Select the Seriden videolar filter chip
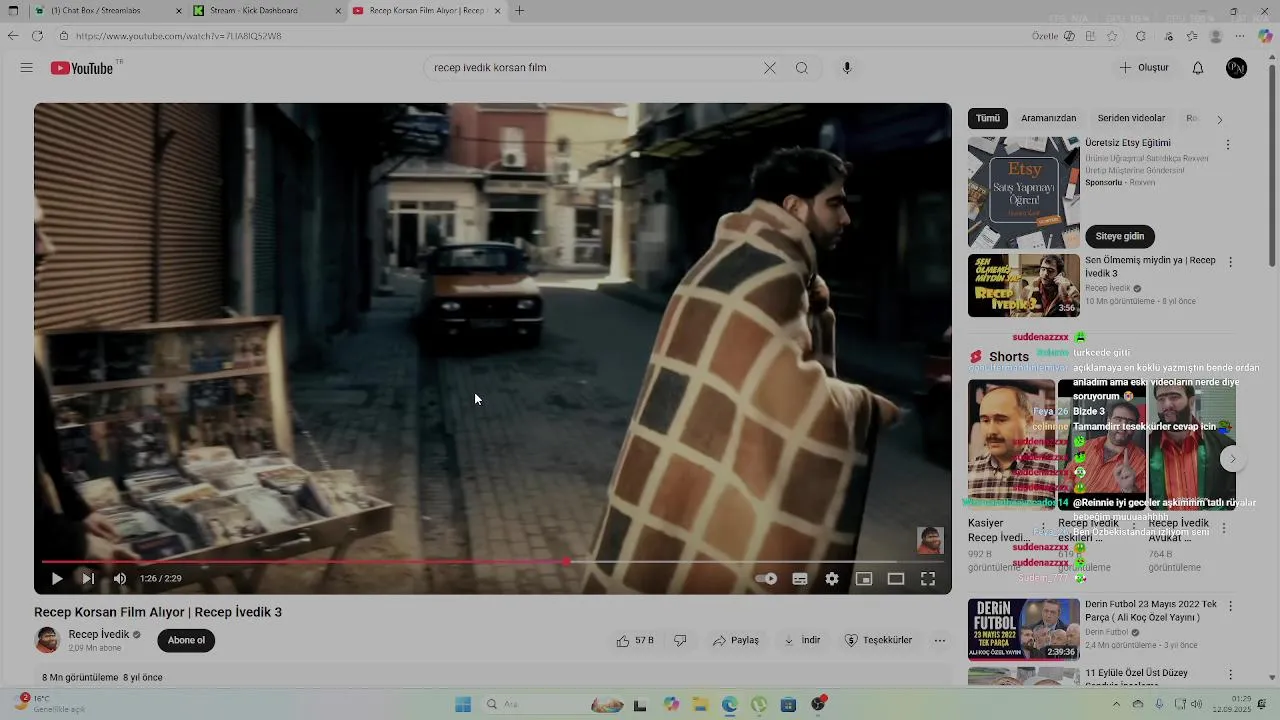The height and width of the screenshot is (720, 1280). [x=1131, y=118]
